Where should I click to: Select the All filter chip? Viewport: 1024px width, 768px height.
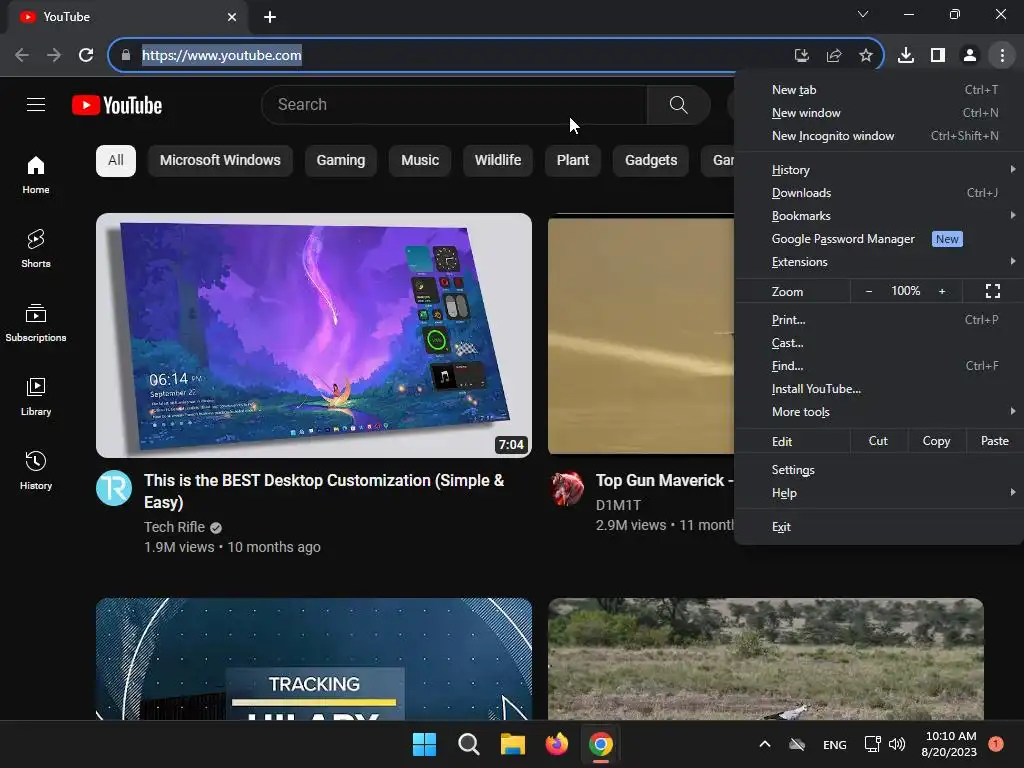click(116, 161)
